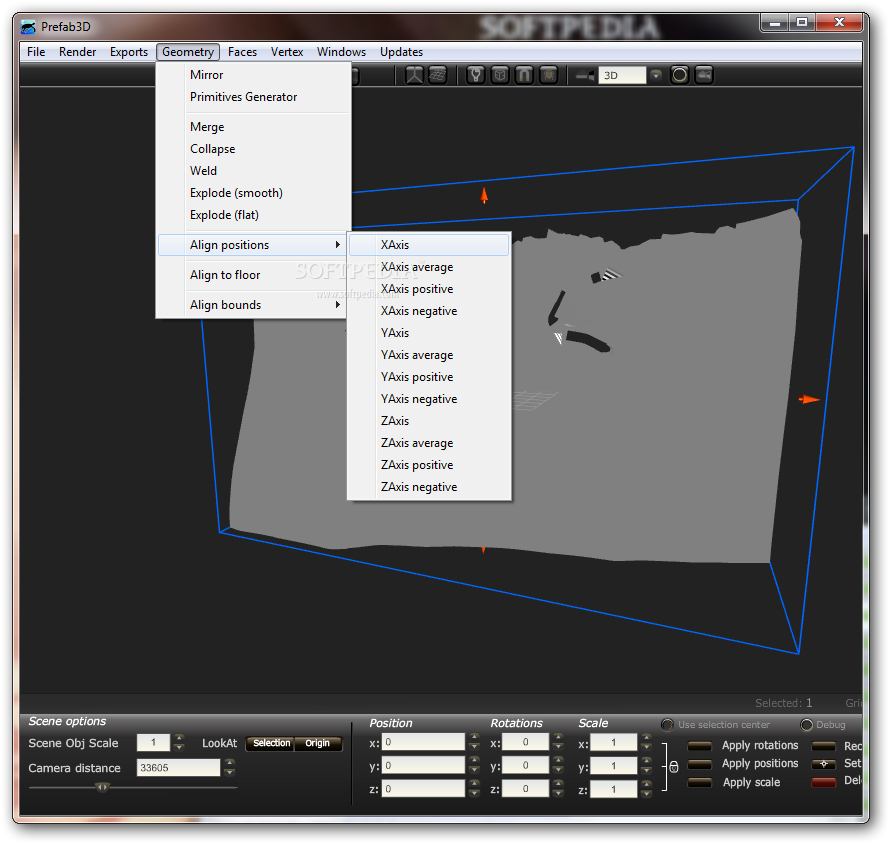The image size is (890, 844).
Task: Open the Windows menu
Action: click(x=341, y=52)
